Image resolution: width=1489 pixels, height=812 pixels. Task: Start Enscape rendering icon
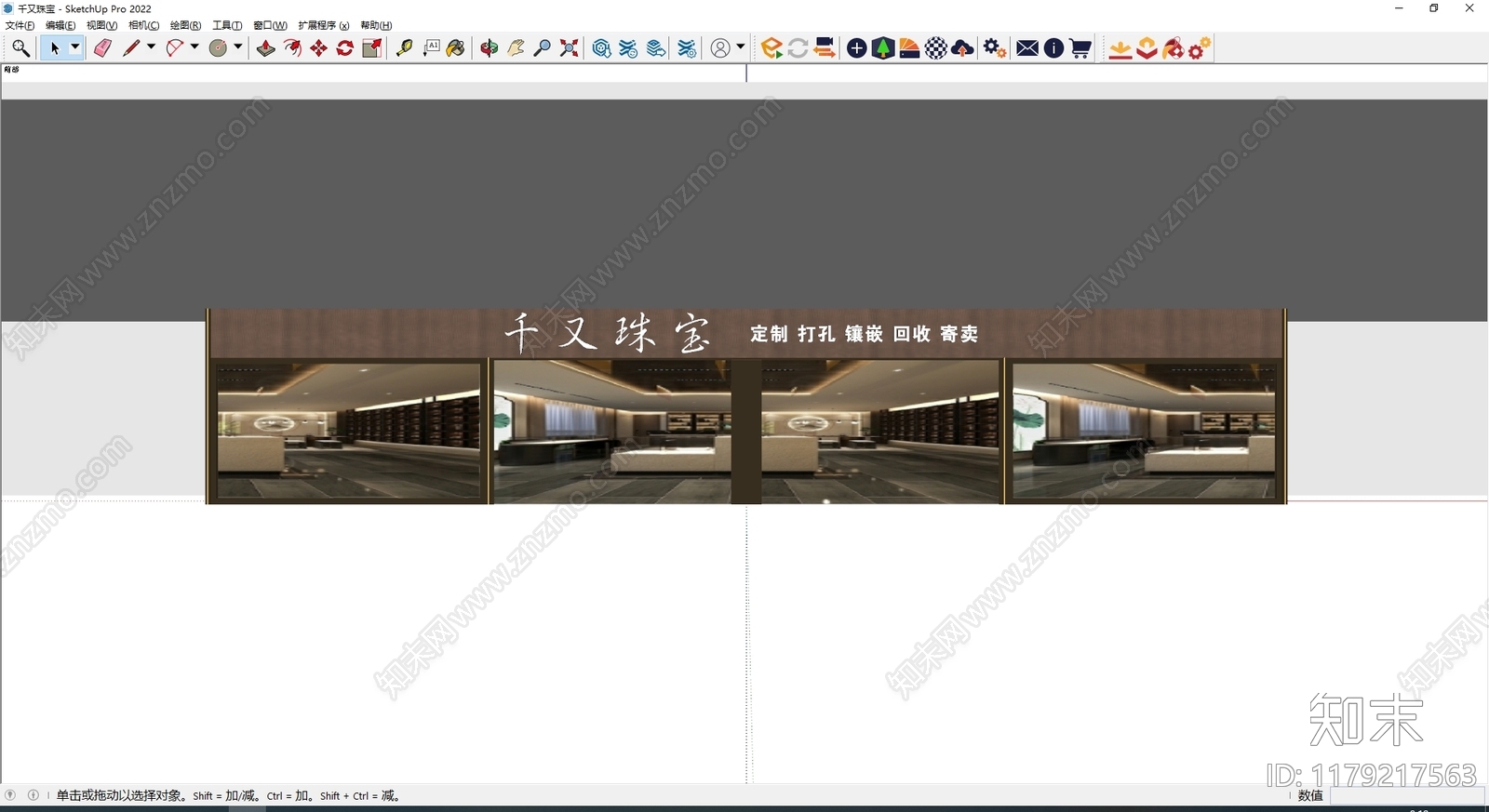coord(771,48)
